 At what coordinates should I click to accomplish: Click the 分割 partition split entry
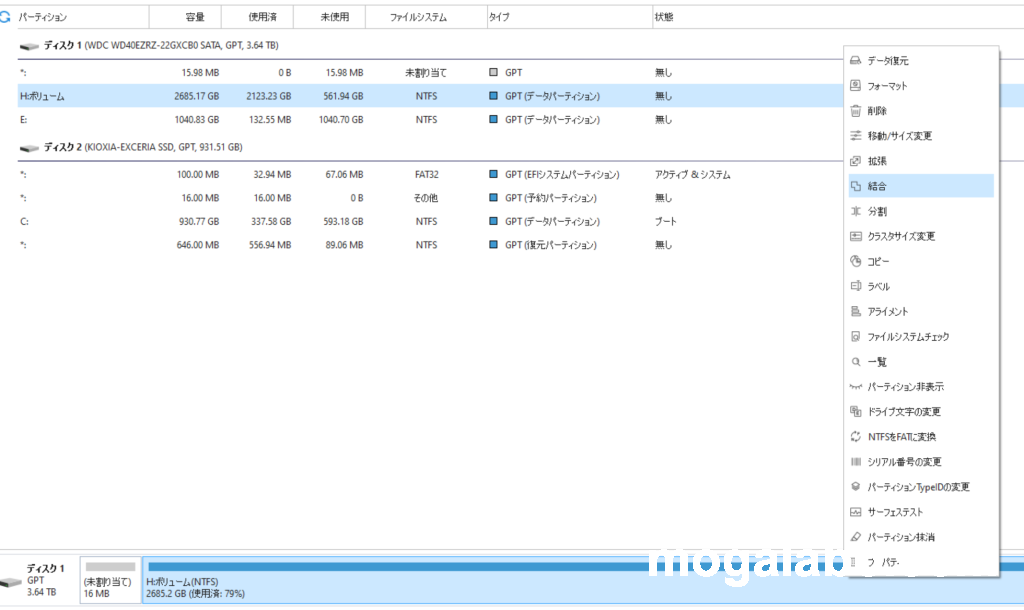(x=877, y=211)
